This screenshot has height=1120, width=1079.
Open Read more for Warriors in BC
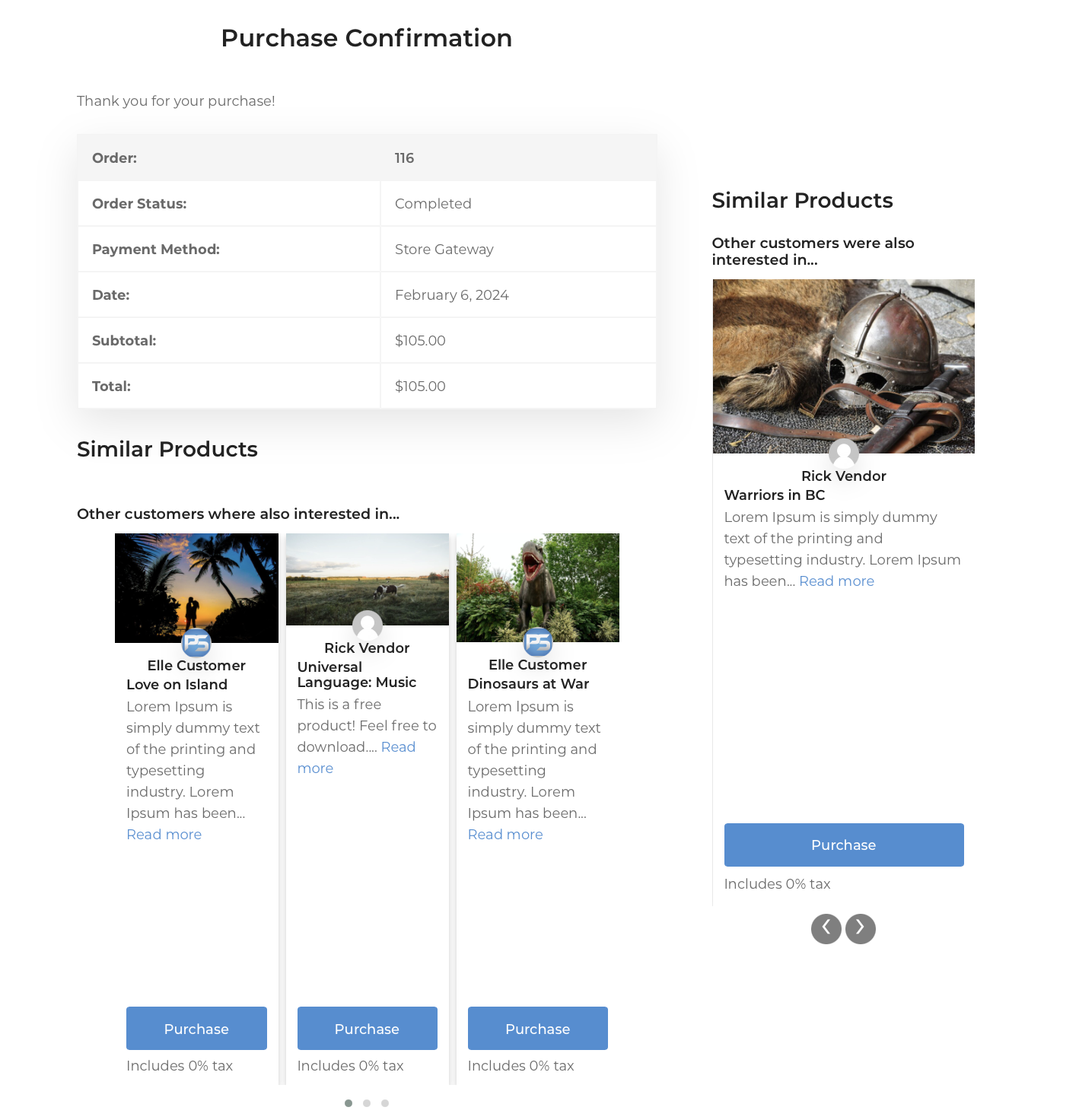click(x=836, y=581)
